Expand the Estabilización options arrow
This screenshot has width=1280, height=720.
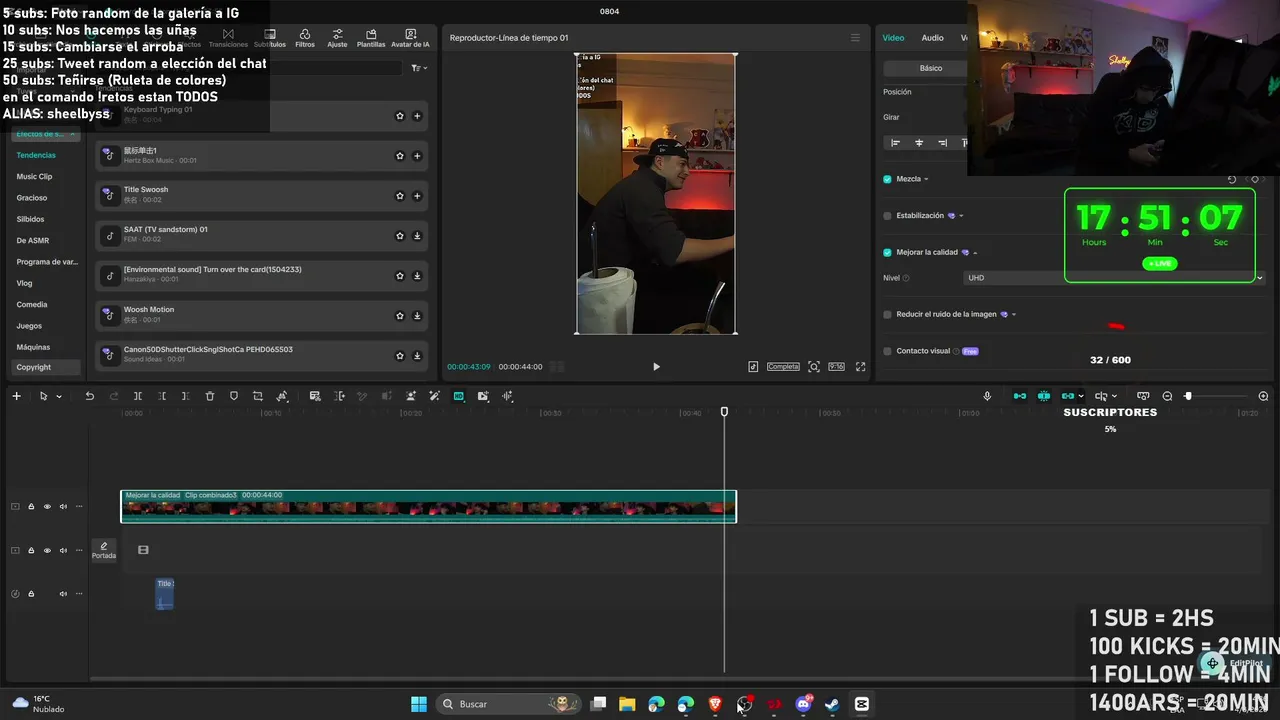coord(962,215)
